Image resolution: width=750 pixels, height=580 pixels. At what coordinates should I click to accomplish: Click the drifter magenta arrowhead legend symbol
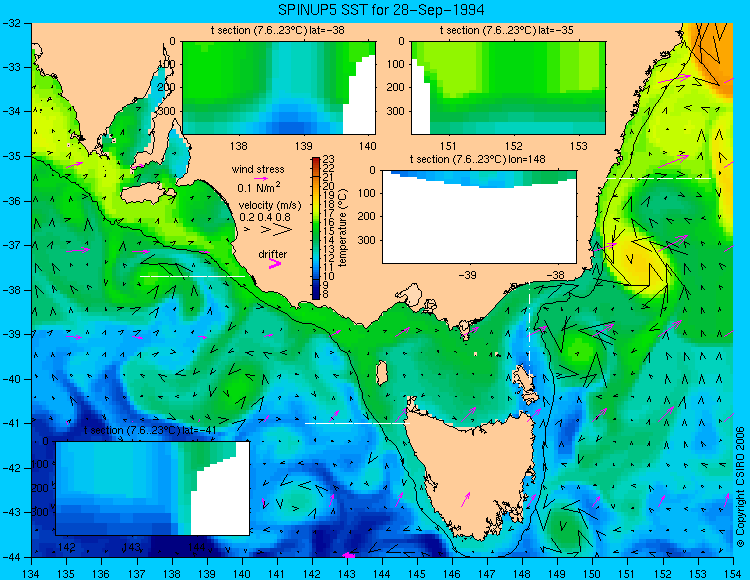(x=275, y=264)
